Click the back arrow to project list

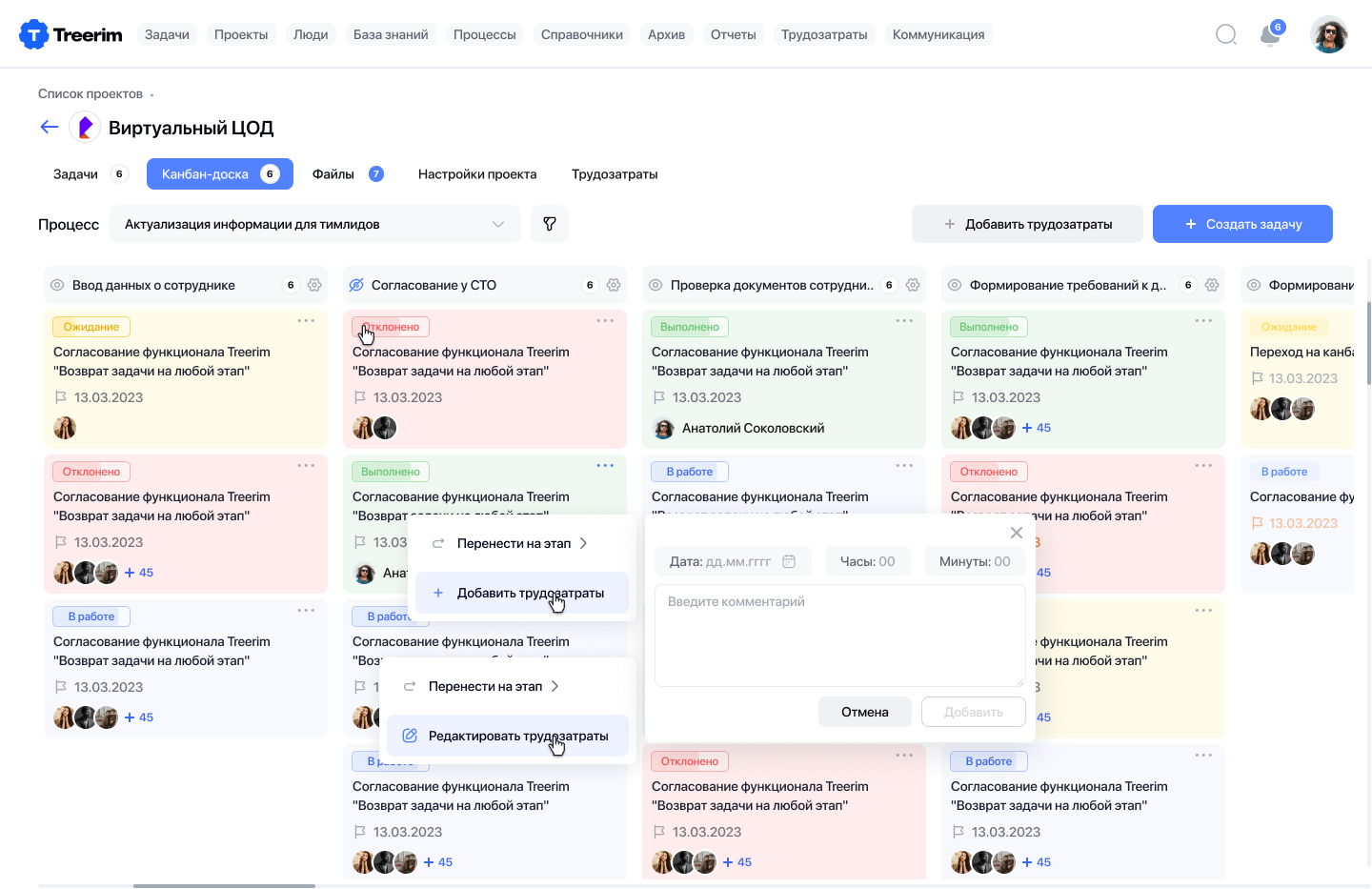coord(50,127)
